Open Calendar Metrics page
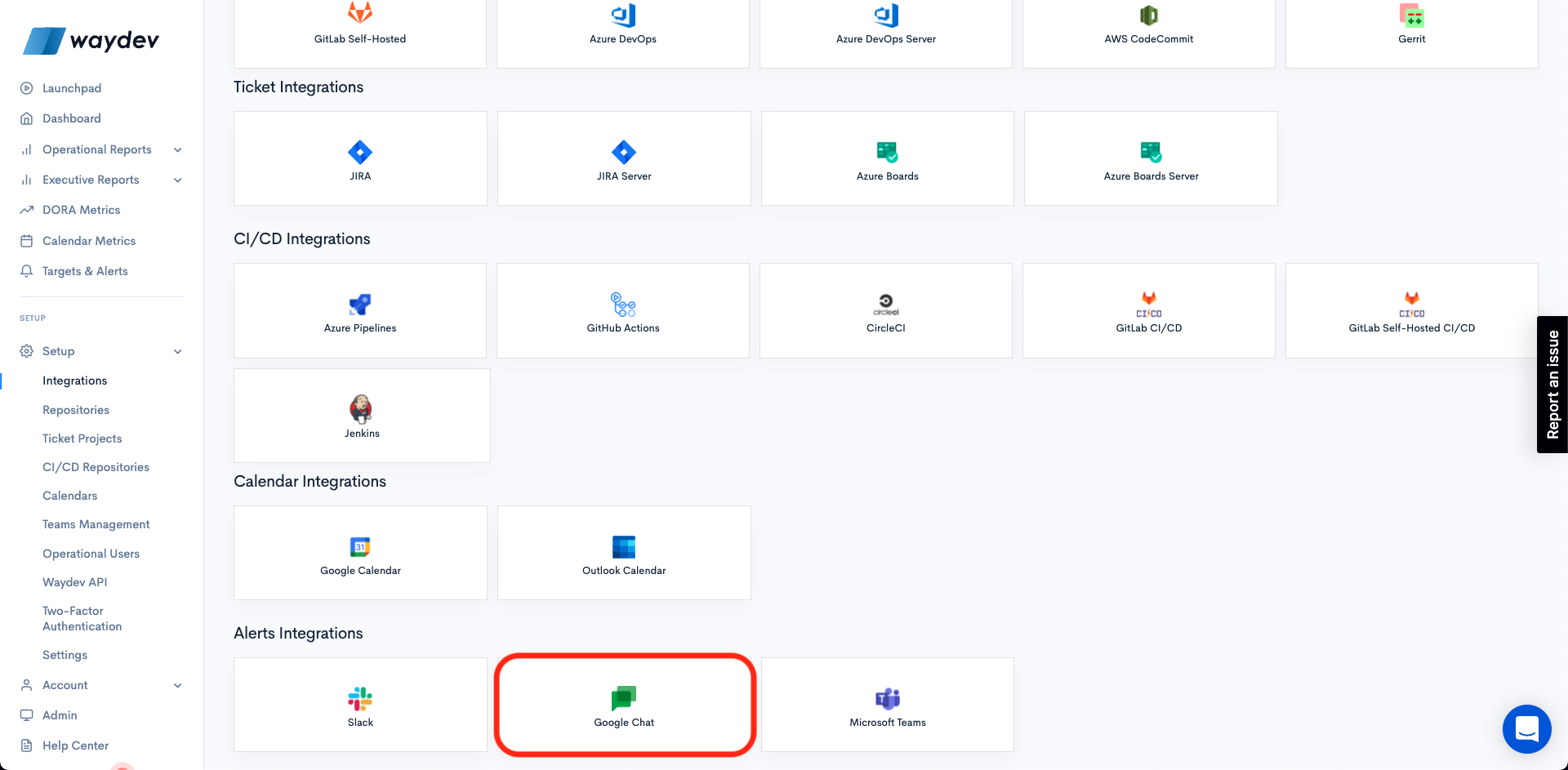The width and height of the screenshot is (1568, 770). (89, 241)
